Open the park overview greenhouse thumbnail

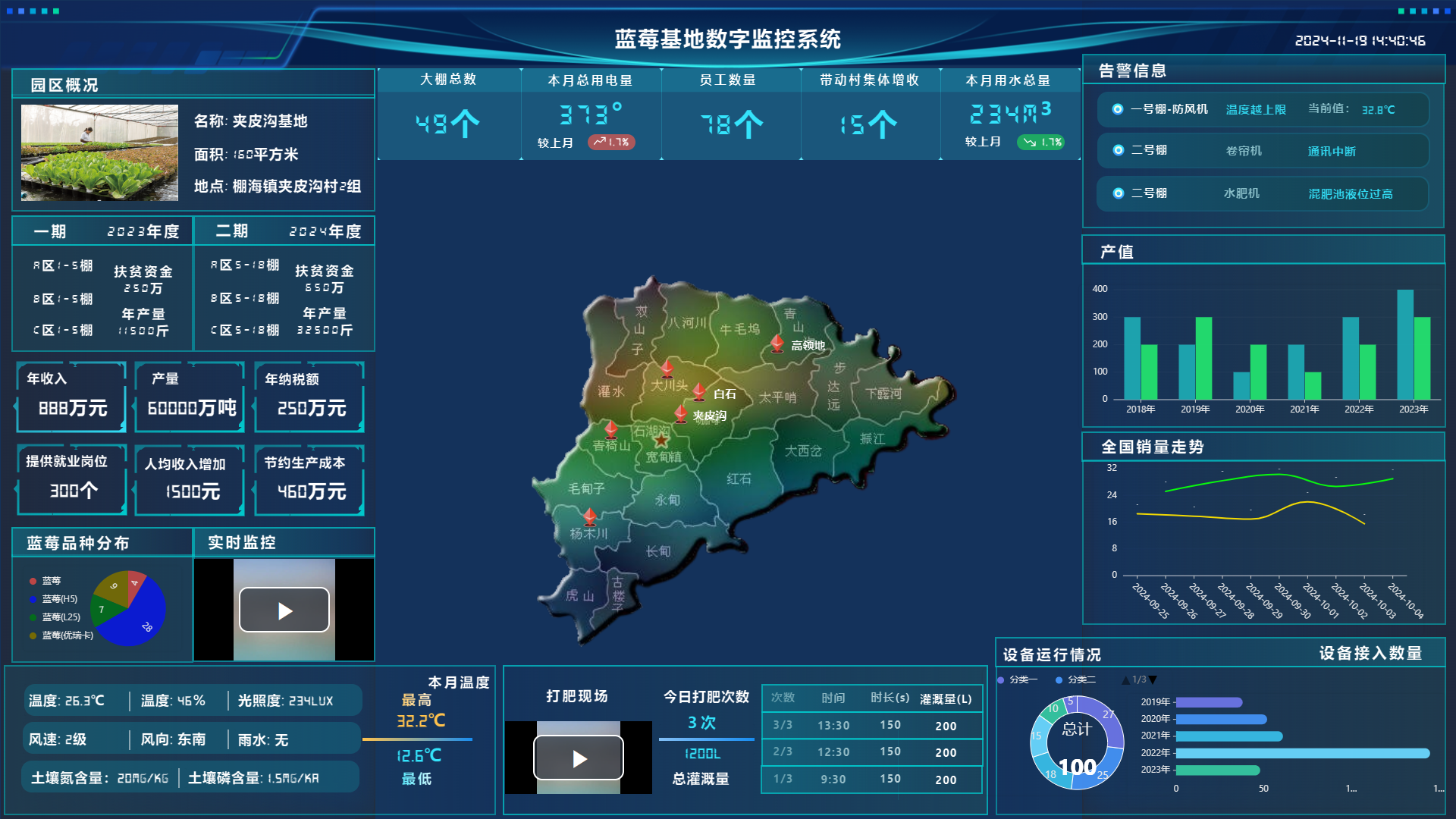99,152
